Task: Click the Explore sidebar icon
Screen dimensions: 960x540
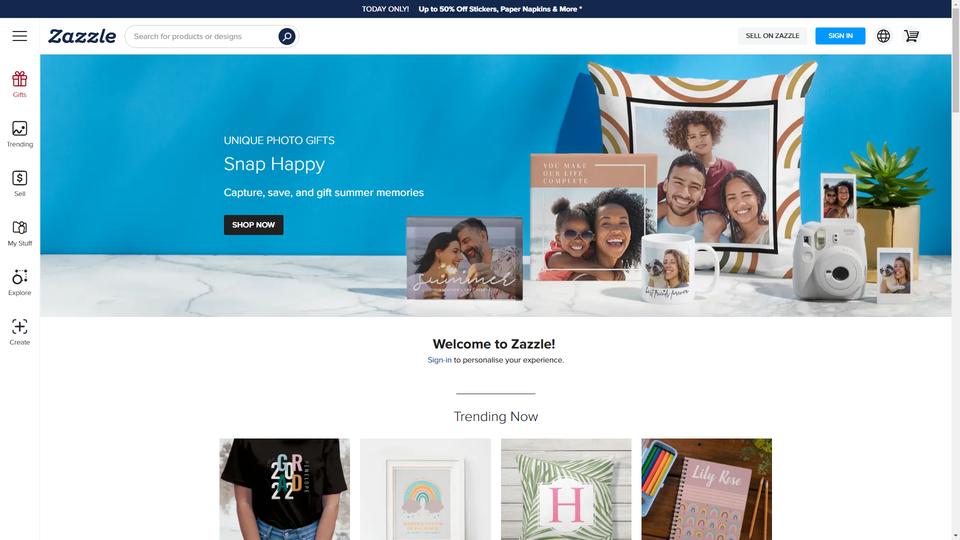Action: [x=20, y=283]
